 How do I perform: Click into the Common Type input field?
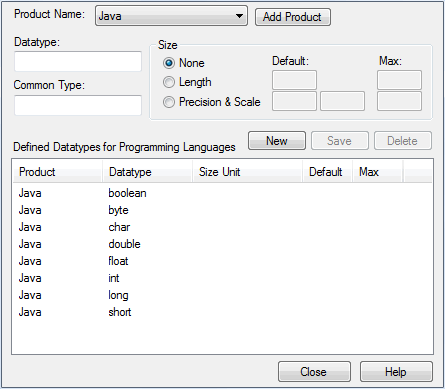78,105
